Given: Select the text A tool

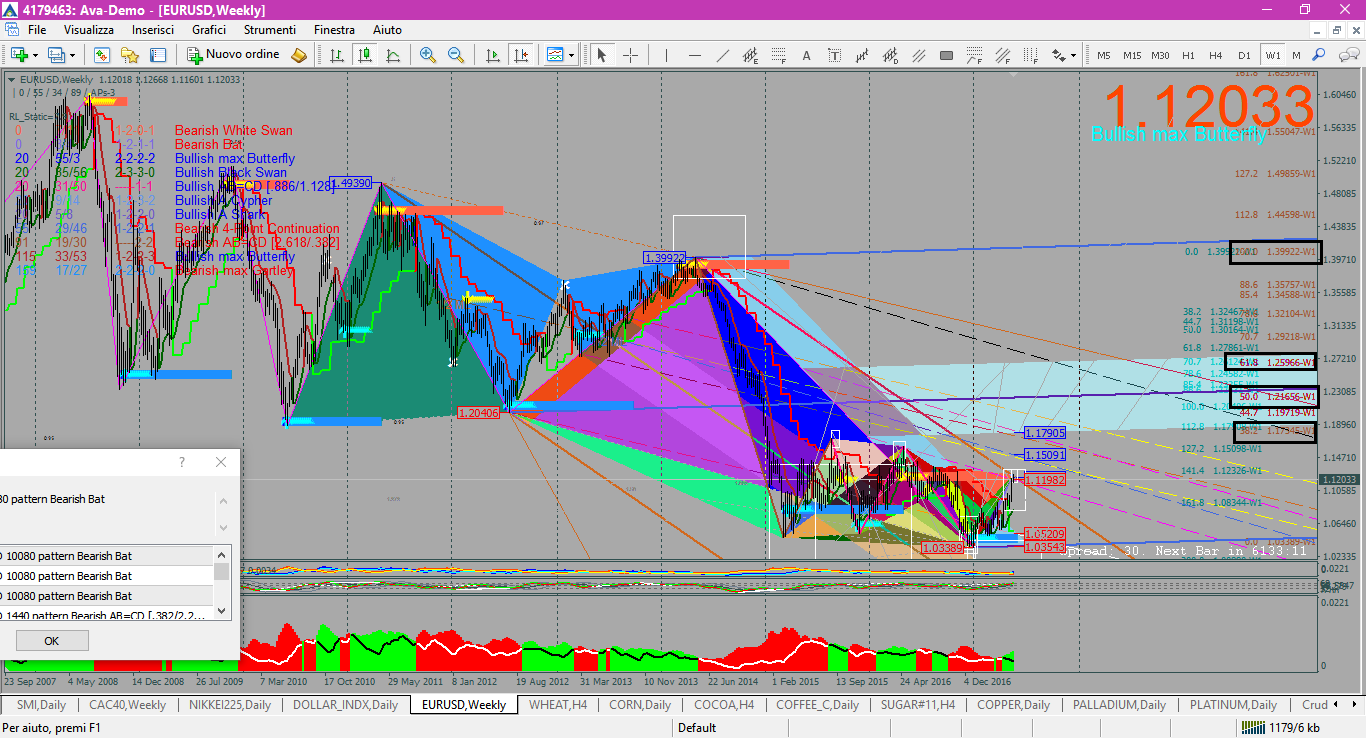Looking at the screenshot, I should (x=806, y=55).
